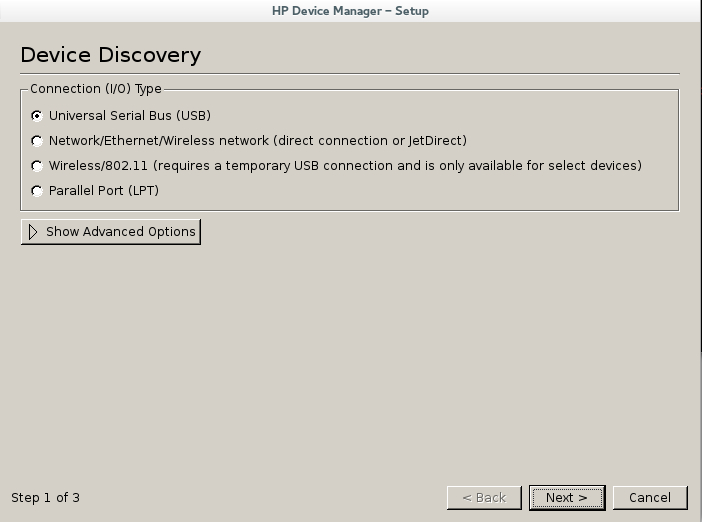The width and height of the screenshot is (702, 522).
Task: Click the Universal Serial Bus (USB) label text
Action: point(130,116)
